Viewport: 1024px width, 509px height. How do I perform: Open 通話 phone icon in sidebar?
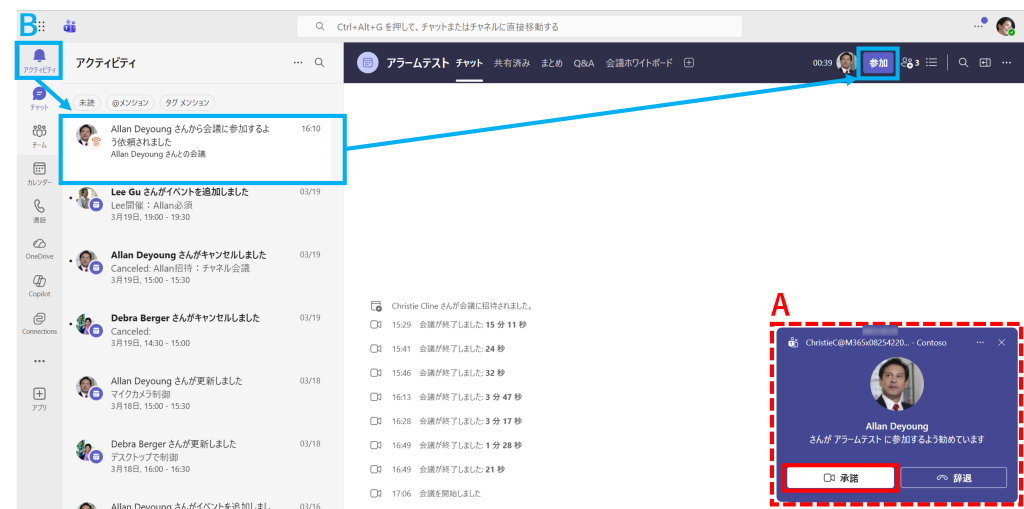(x=39, y=210)
